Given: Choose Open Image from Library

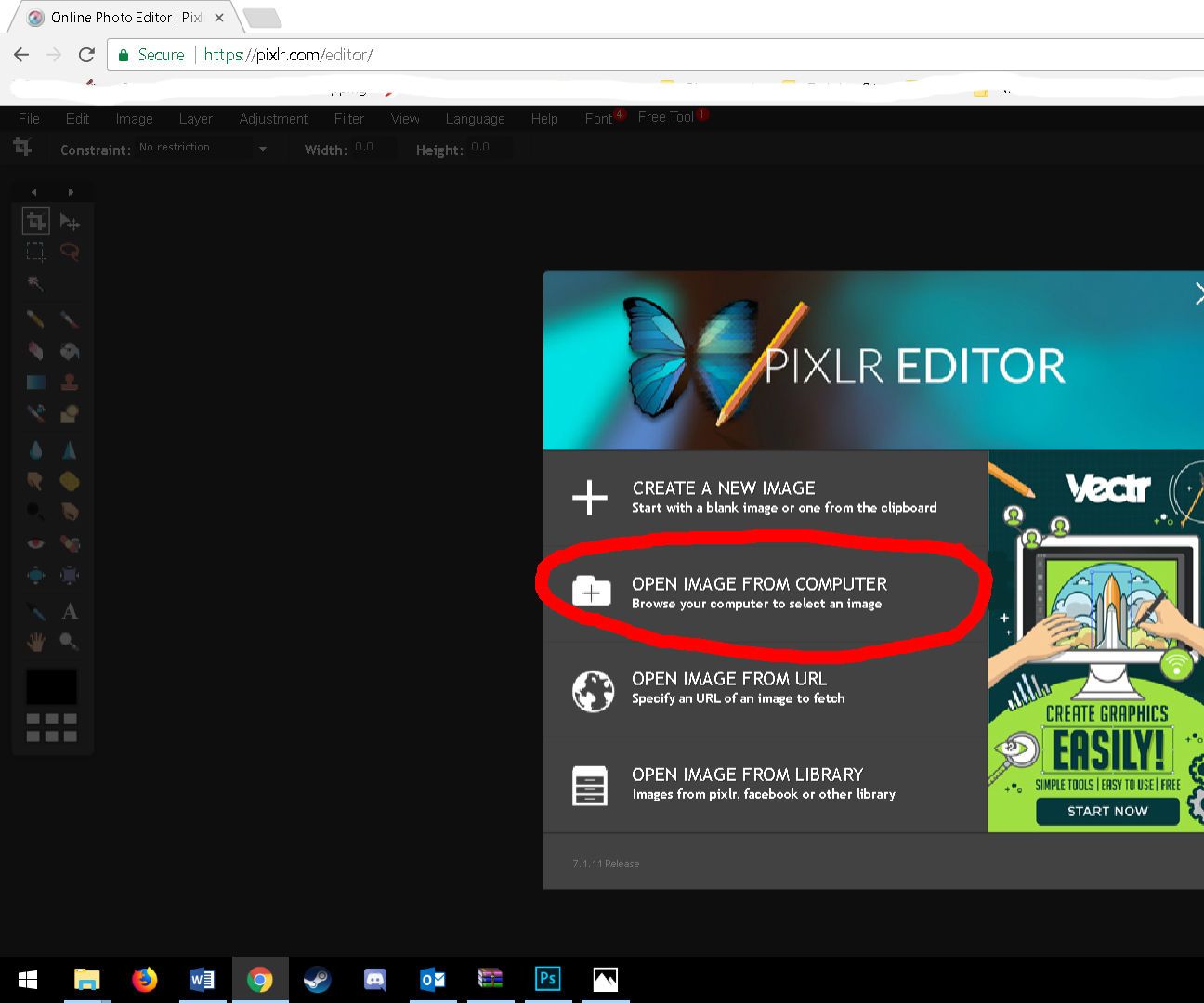Looking at the screenshot, I should pos(766,784).
